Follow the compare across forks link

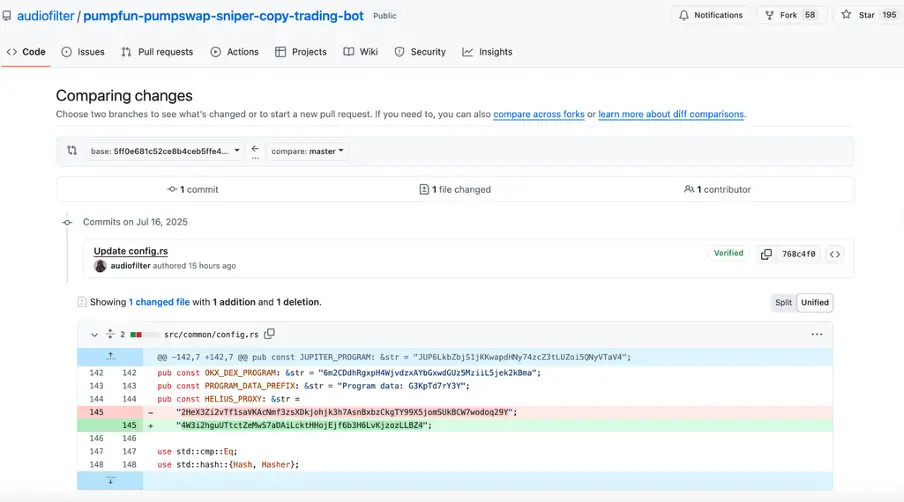click(538, 114)
